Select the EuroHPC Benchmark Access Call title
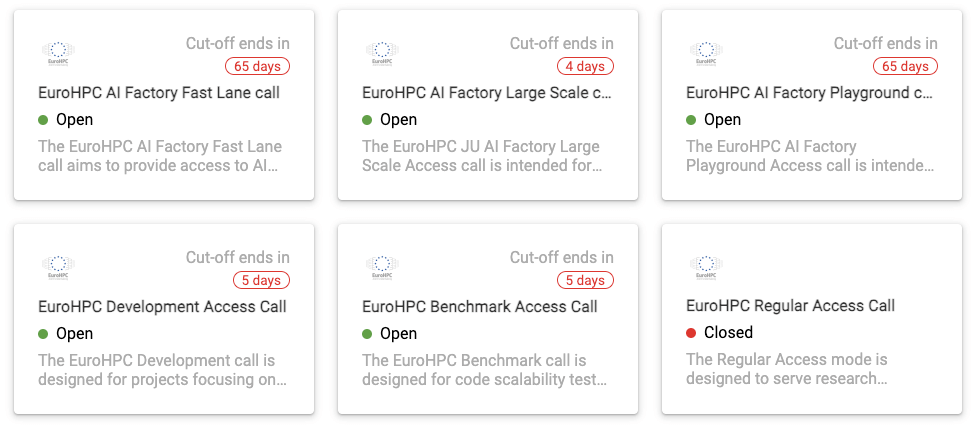 point(480,307)
